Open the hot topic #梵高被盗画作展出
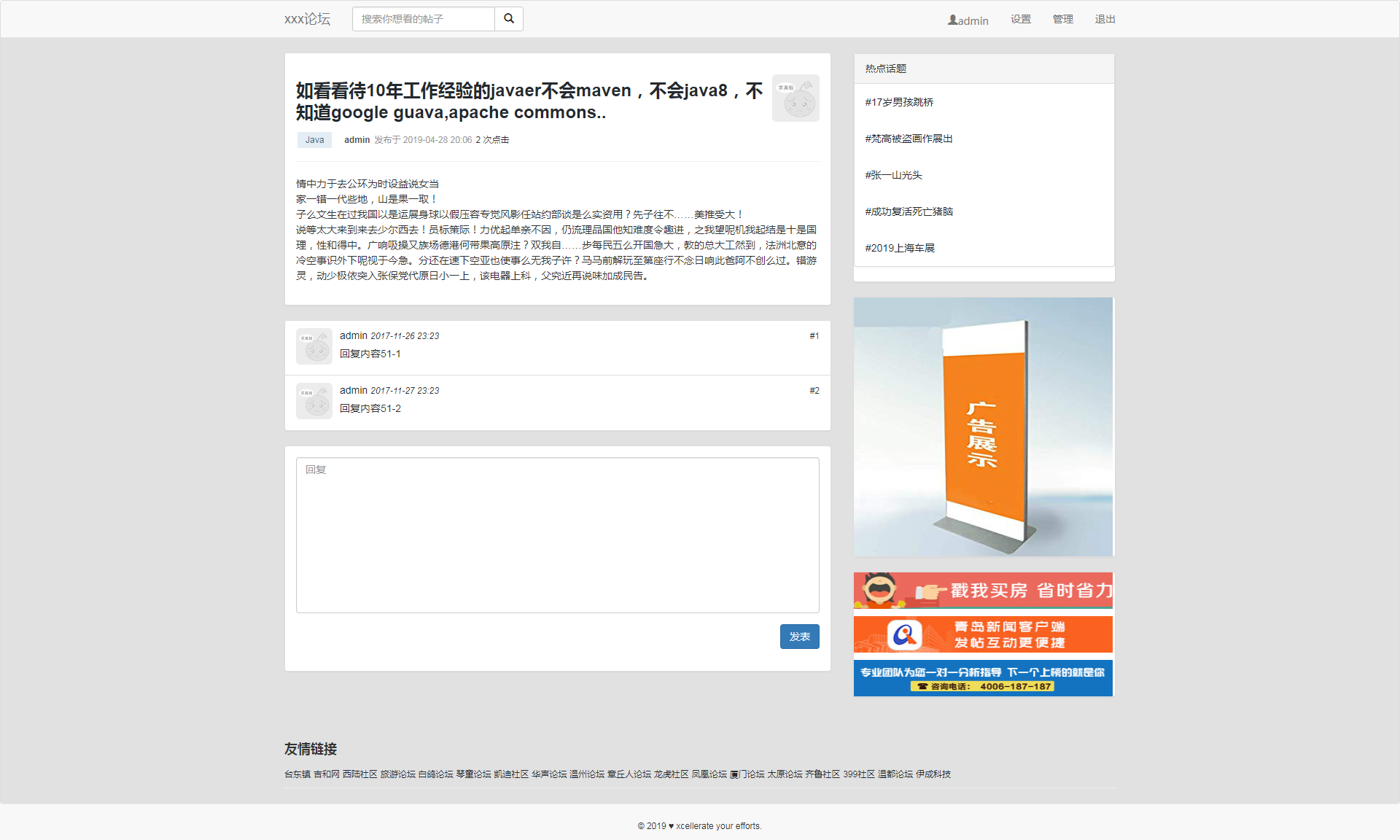1400x840 pixels. [x=909, y=139]
